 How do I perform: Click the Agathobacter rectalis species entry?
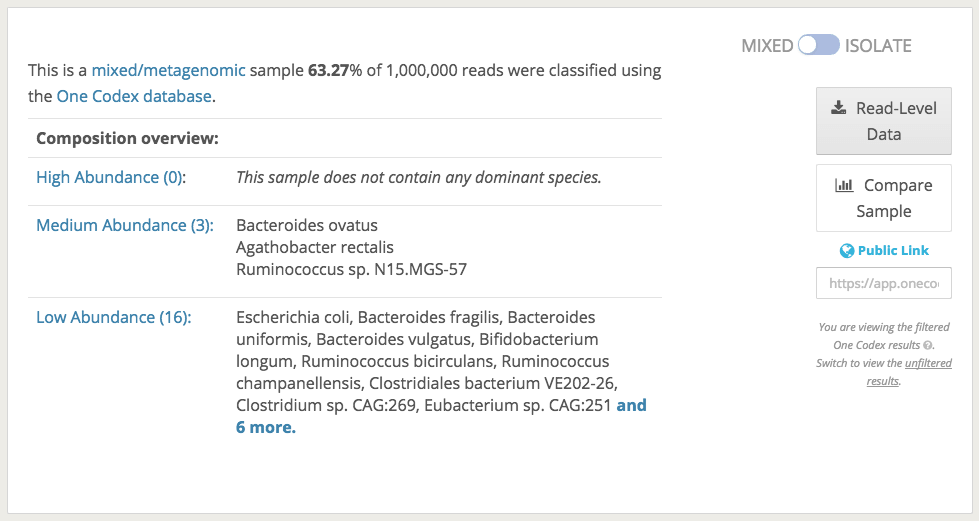click(x=315, y=247)
